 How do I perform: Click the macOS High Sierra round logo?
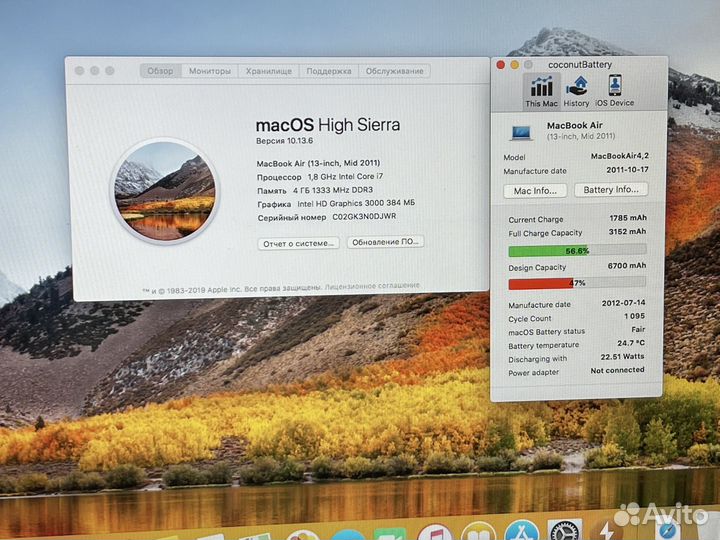164,191
